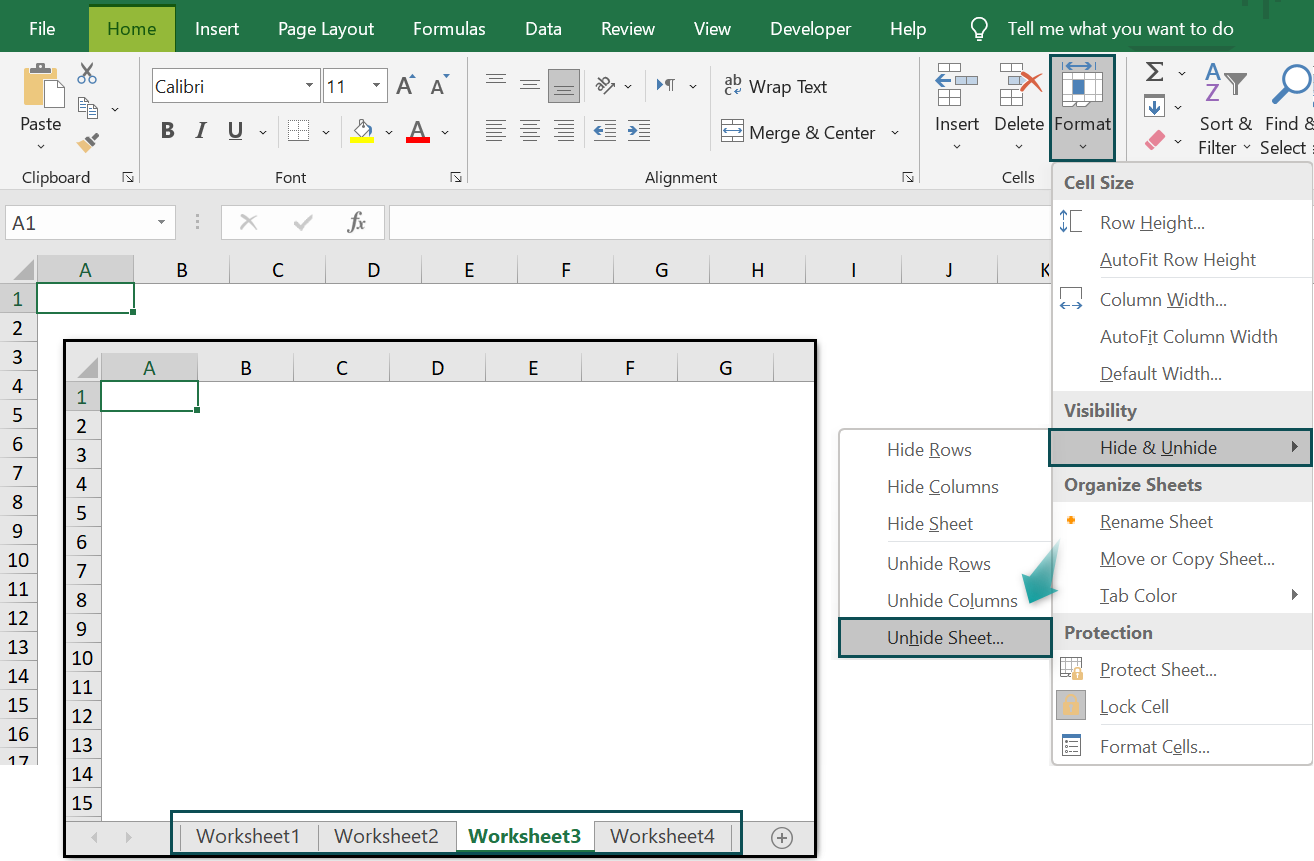Choose Unhide Sheet from the menu

tap(944, 637)
